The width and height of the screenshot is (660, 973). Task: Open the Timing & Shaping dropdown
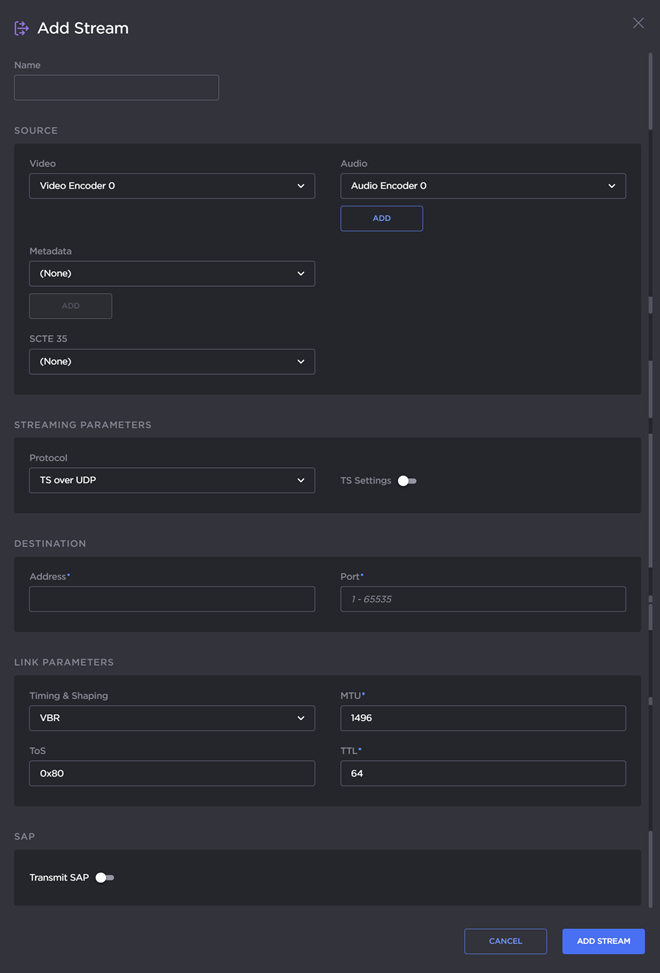coord(171,718)
